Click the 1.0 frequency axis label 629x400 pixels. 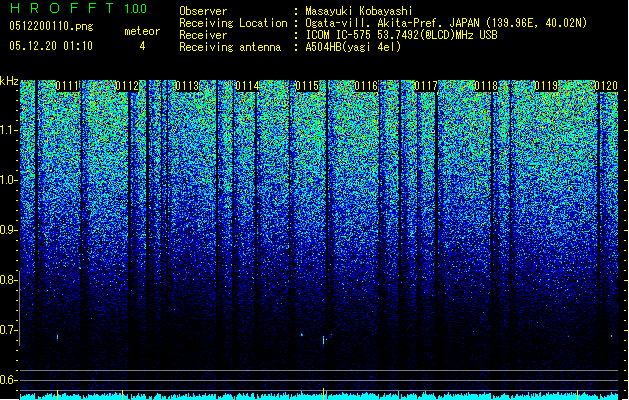(9, 180)
